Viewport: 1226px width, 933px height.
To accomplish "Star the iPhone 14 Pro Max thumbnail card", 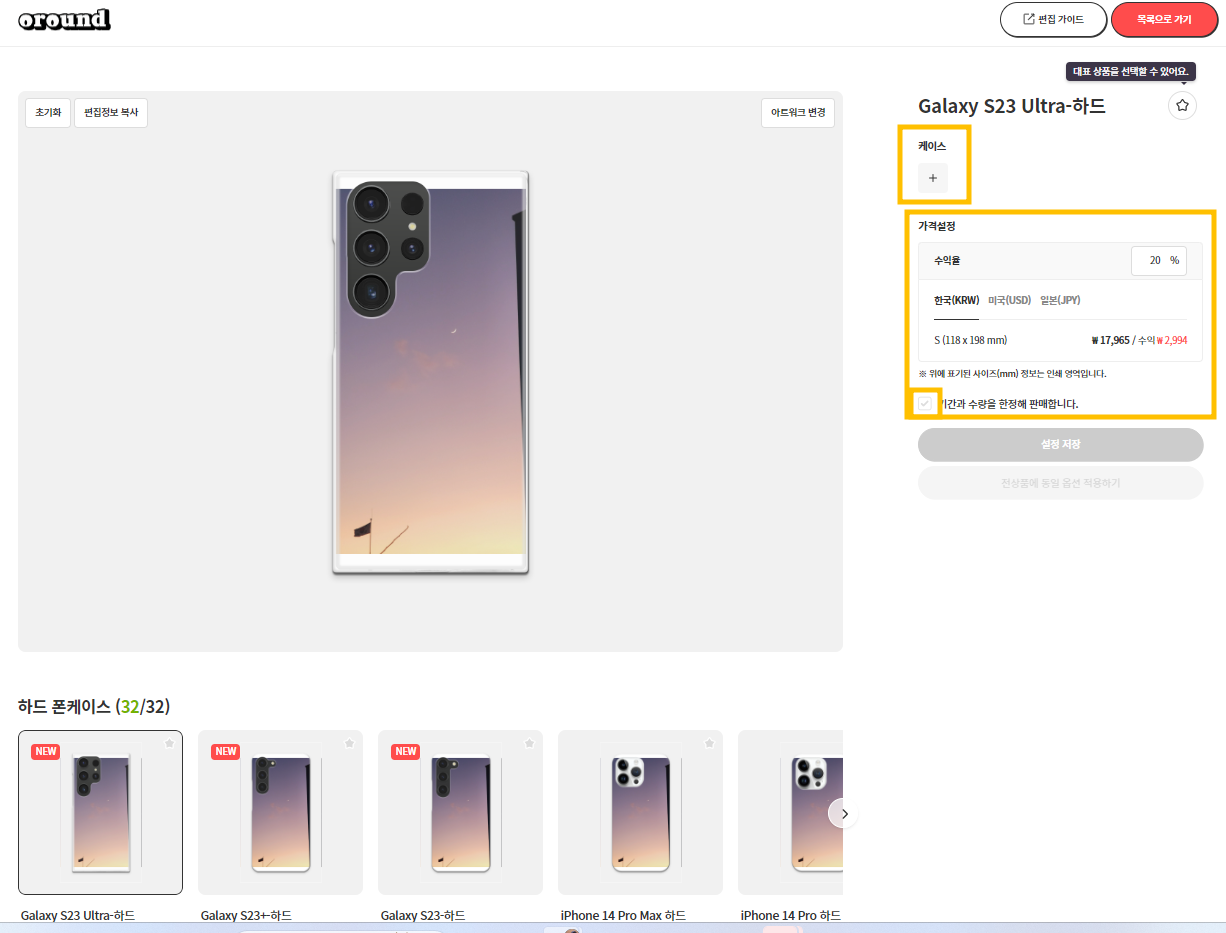I will click(709, 743).
